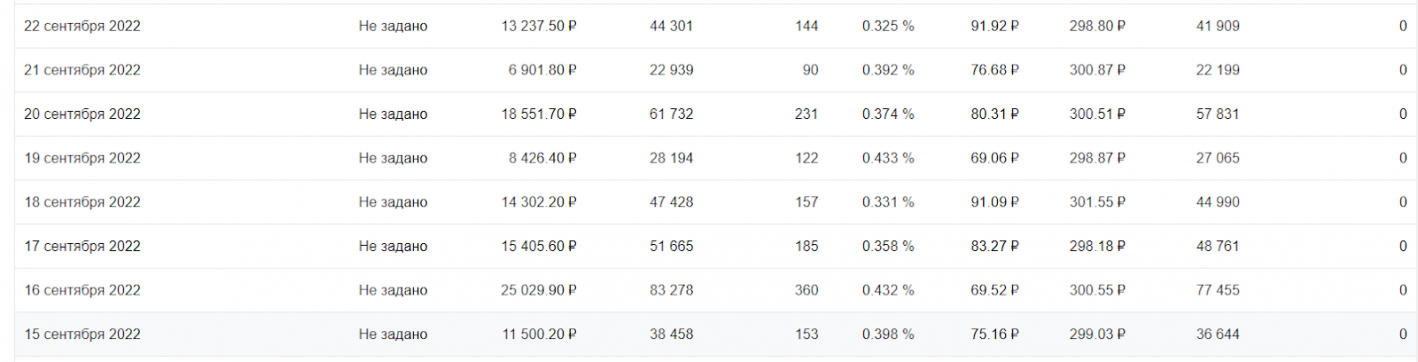Open the 20 сентября 2022 row
Image resolution: width=1418 pixels, height=362 pixels.
(x=715, y=114)
